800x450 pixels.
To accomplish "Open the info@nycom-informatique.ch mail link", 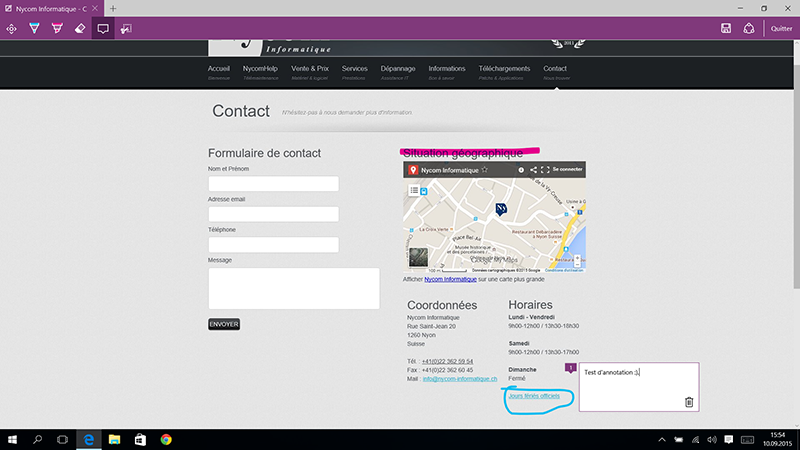I will [460, 379].
